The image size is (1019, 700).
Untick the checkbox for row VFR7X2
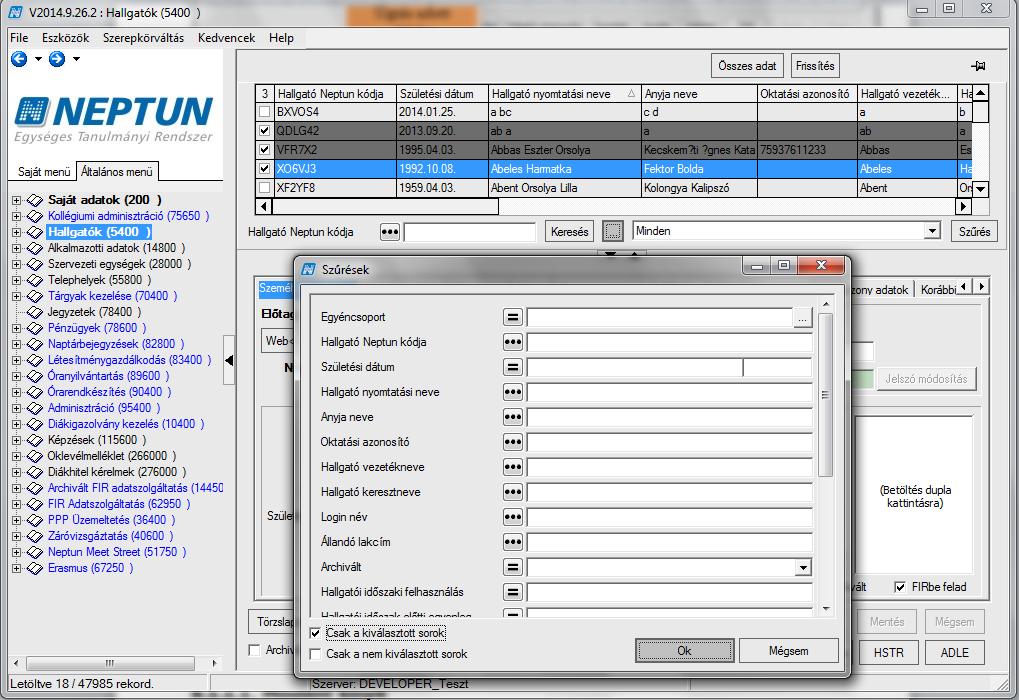pos(264,149)
